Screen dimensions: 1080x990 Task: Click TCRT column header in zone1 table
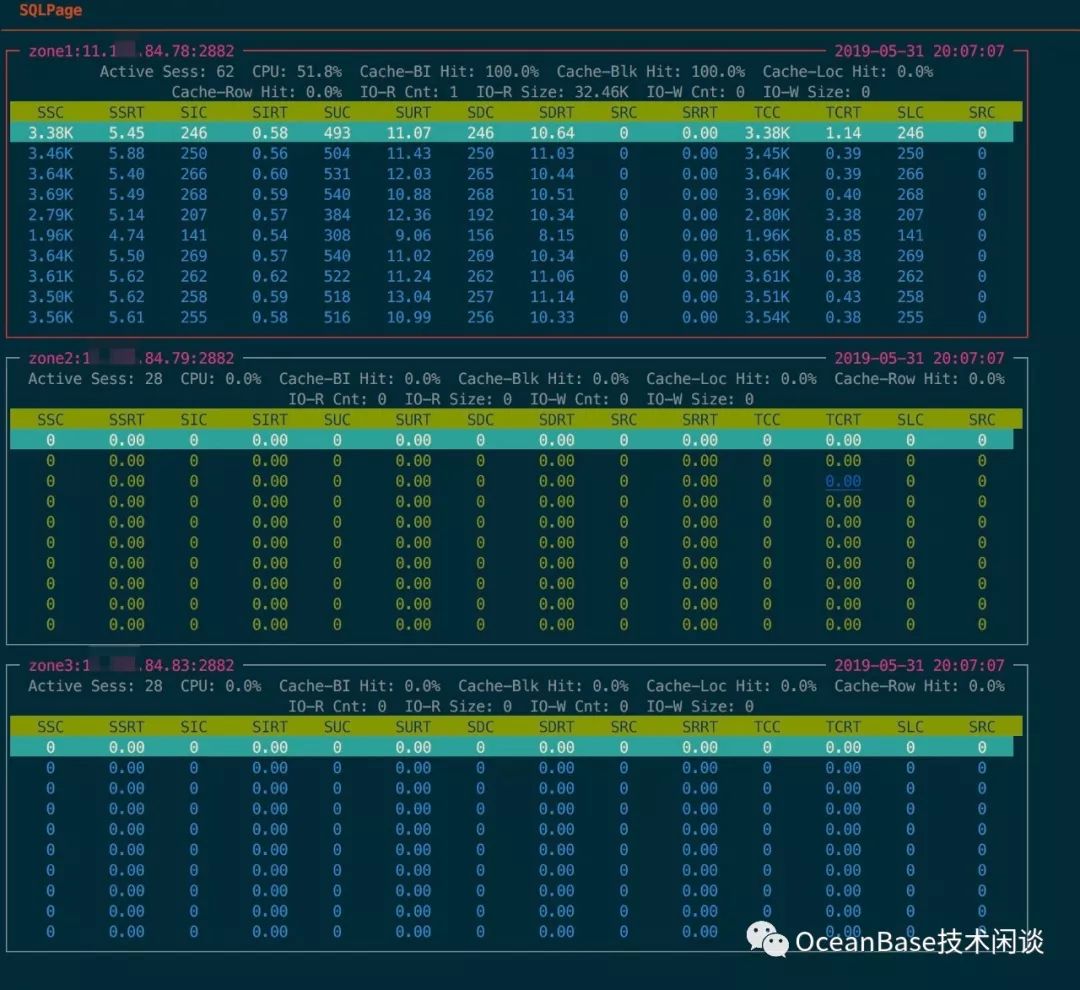843,112
